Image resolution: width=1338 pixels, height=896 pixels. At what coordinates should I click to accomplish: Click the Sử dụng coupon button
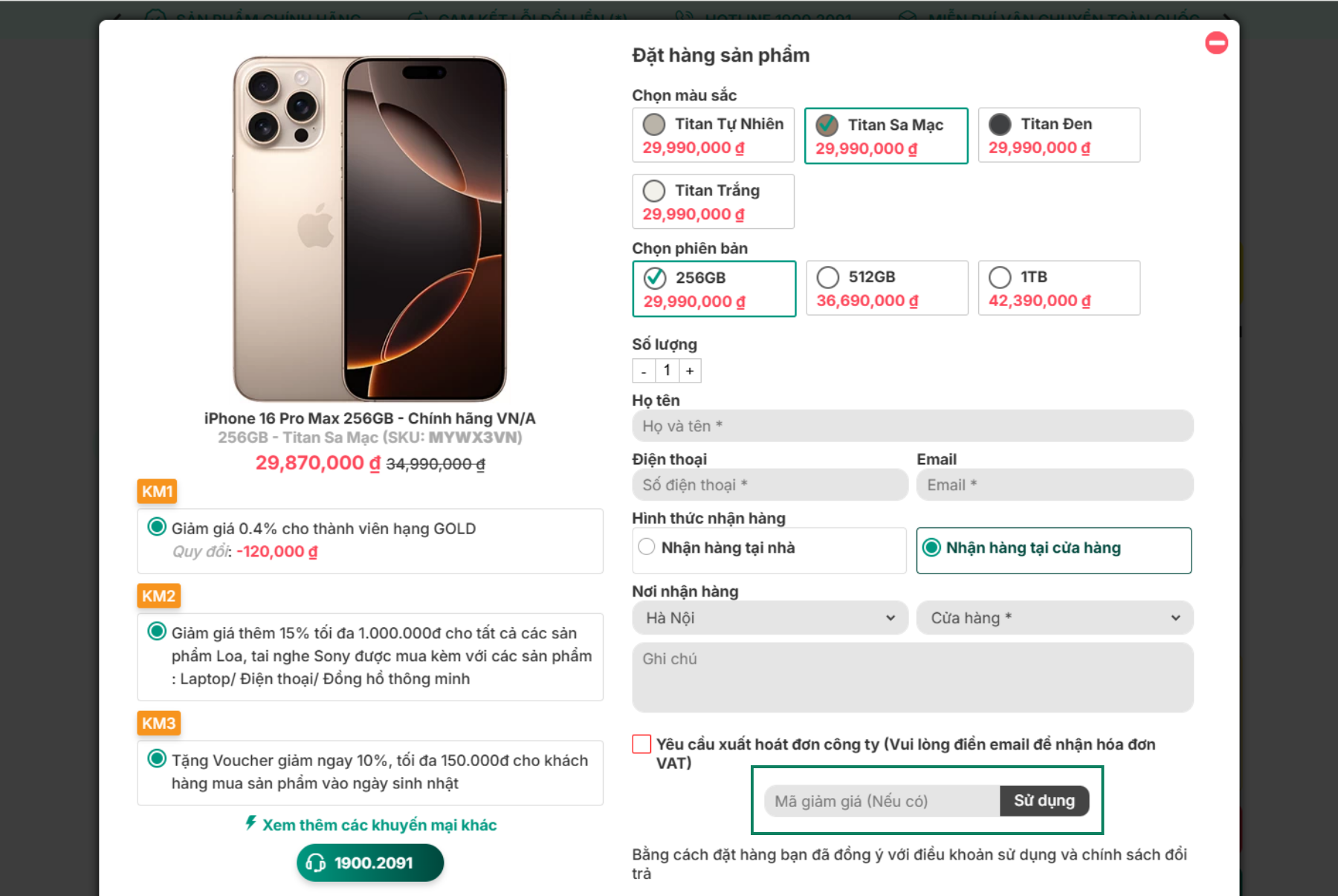1044,801
